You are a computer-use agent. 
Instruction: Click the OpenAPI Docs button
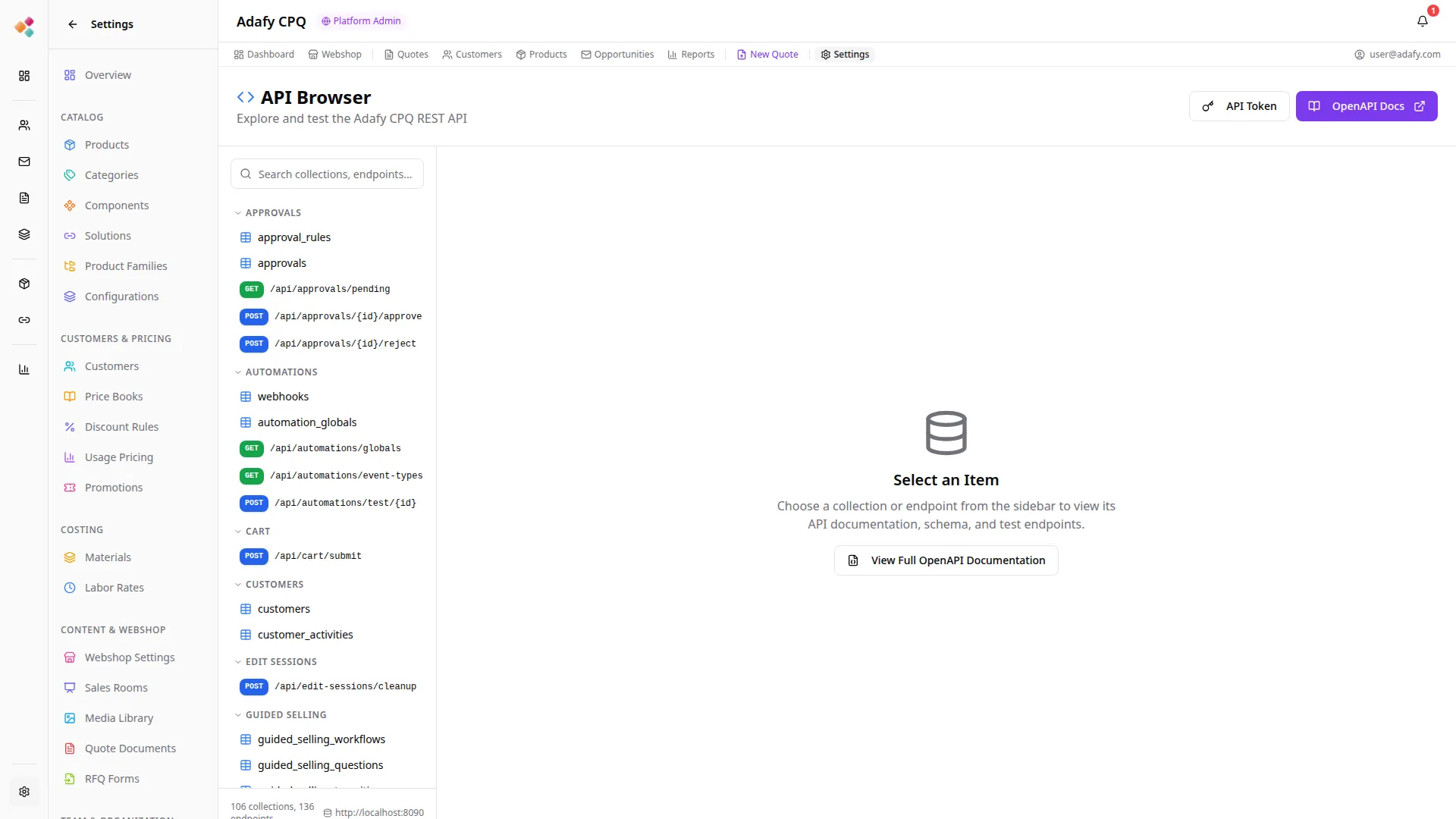pyautogui.click(x=1367, y=106)
